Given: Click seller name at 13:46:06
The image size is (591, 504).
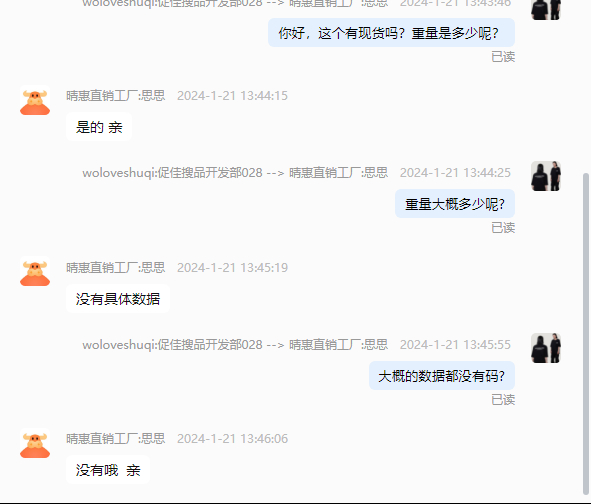Looking at the screenshot, I should point(116,439).
